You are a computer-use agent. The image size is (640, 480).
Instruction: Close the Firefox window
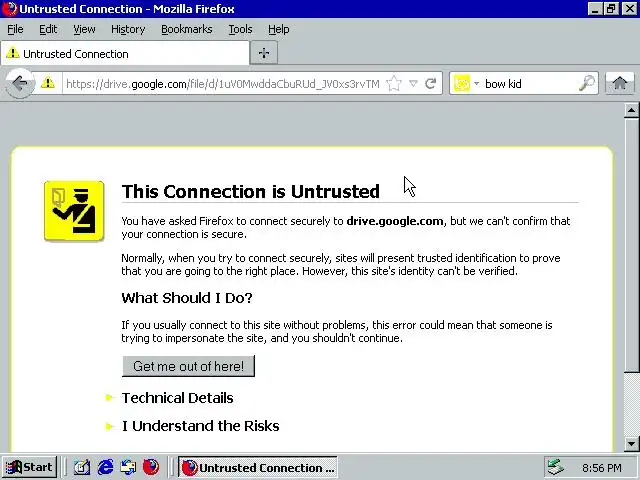pyautogui.click(x=630, y=9)
